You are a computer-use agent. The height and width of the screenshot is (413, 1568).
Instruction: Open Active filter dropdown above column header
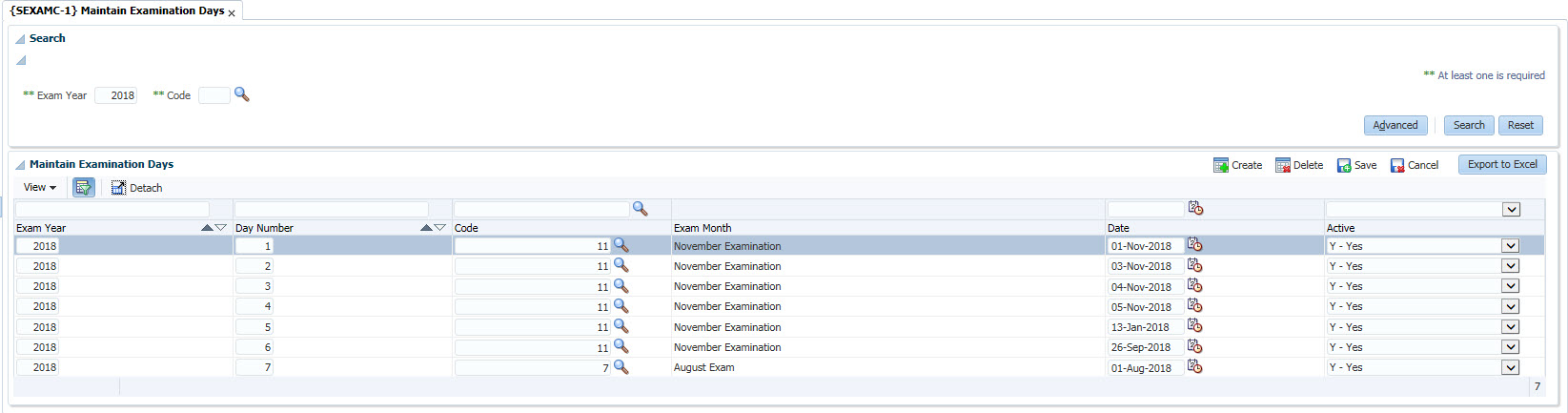(x=1511, y=209)
